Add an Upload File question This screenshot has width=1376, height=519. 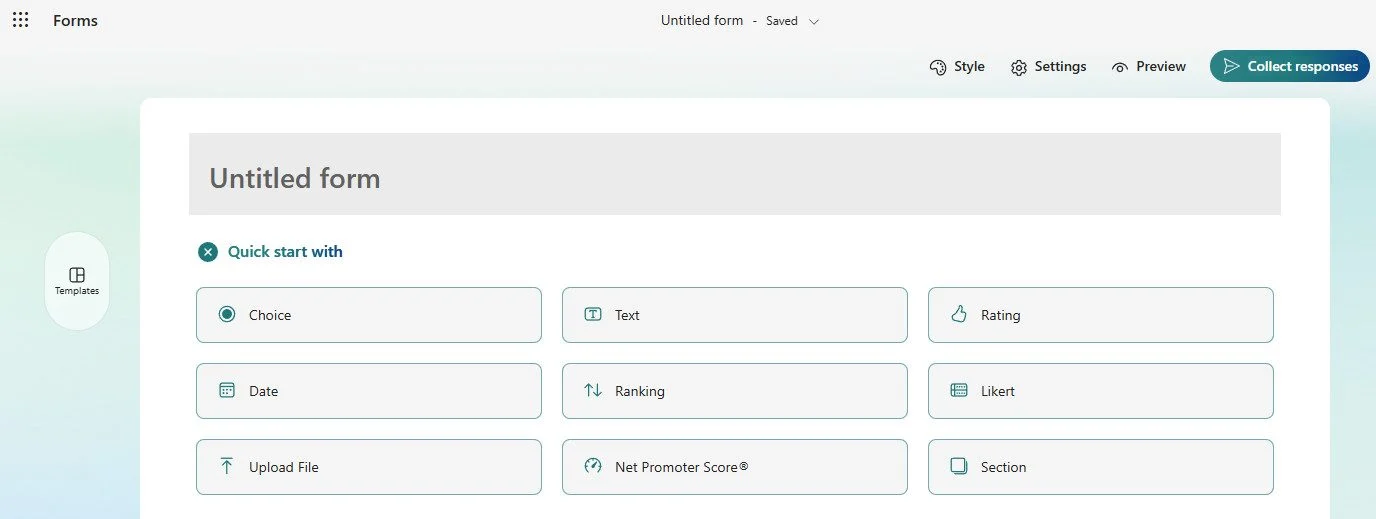pos(369,467)
